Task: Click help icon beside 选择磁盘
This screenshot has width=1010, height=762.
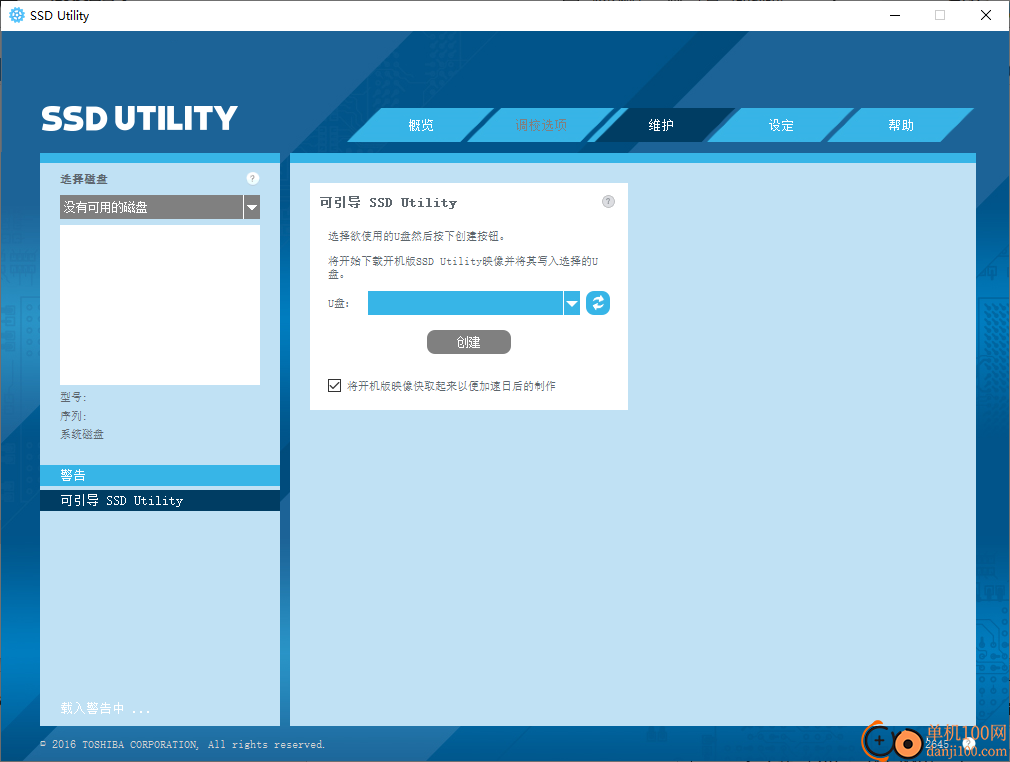Action: [252, 178]
